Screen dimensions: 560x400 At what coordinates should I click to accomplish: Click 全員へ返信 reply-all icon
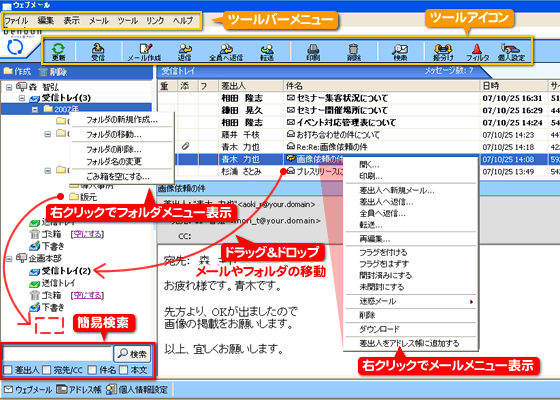click(226, 51)
